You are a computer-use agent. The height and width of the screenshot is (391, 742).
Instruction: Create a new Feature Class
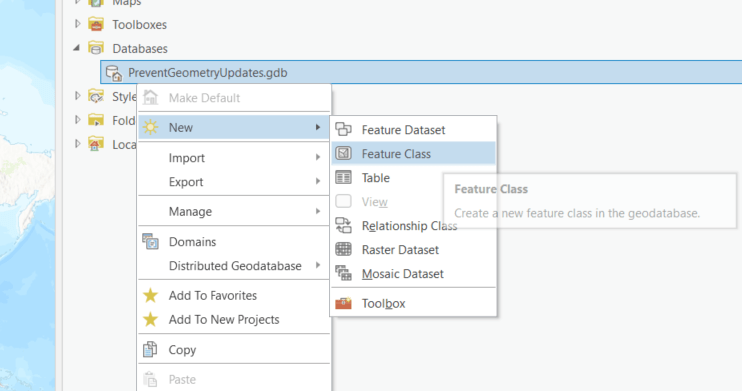pyautogui.click(x=414, y=153)
